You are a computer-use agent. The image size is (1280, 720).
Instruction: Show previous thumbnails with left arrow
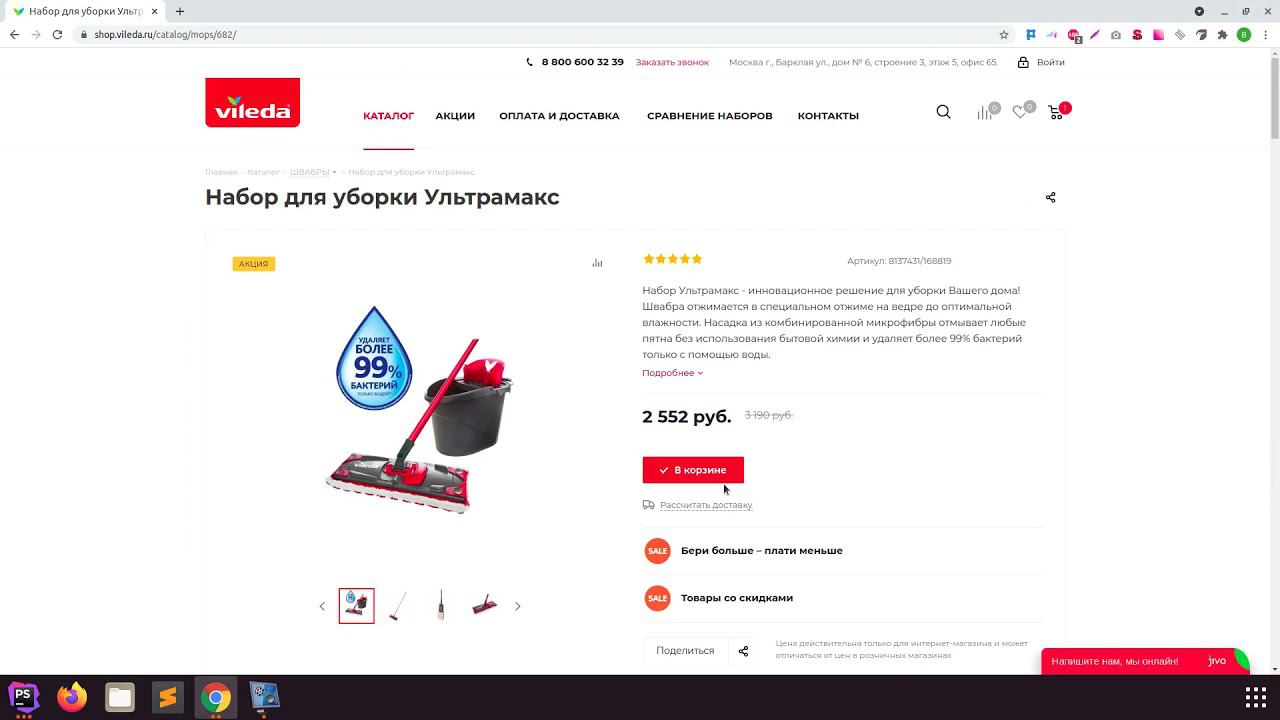pos(322,606)
